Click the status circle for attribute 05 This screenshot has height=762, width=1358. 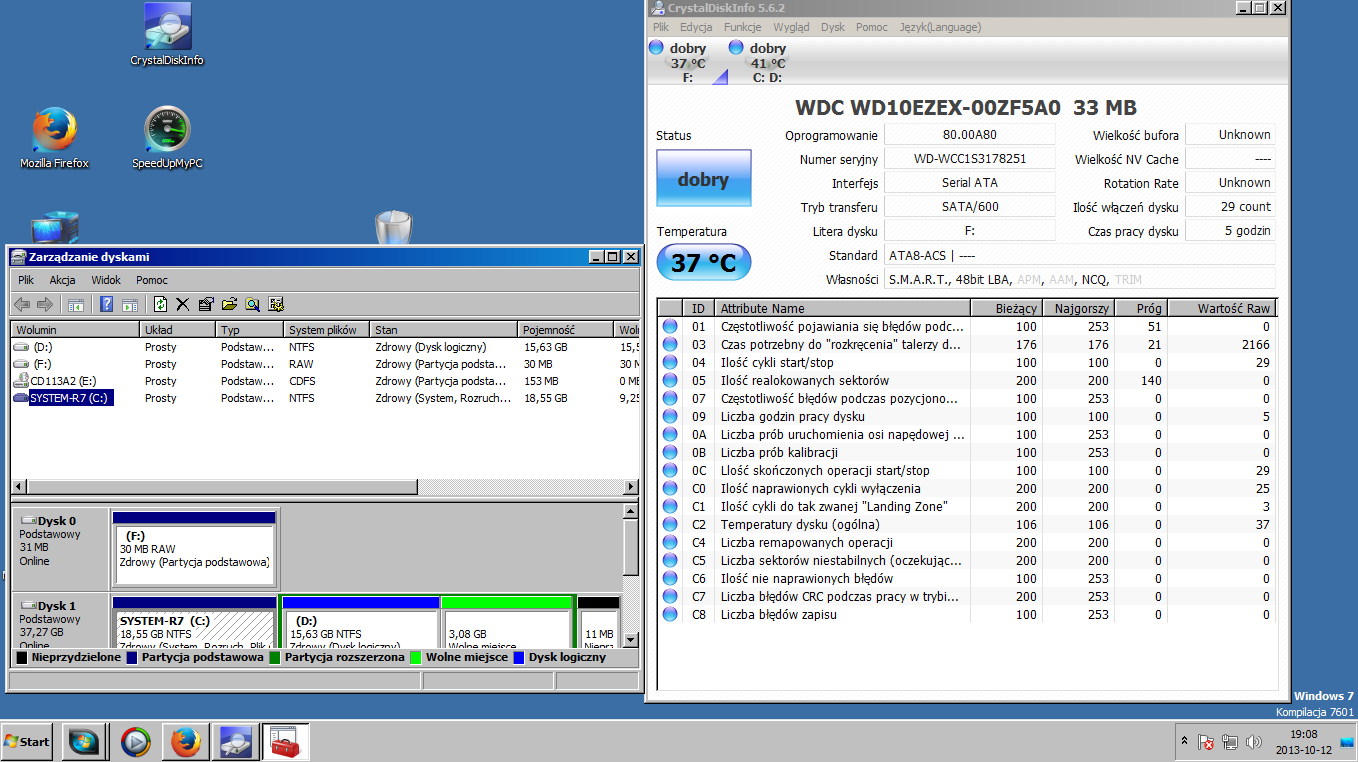coord(669,381)
